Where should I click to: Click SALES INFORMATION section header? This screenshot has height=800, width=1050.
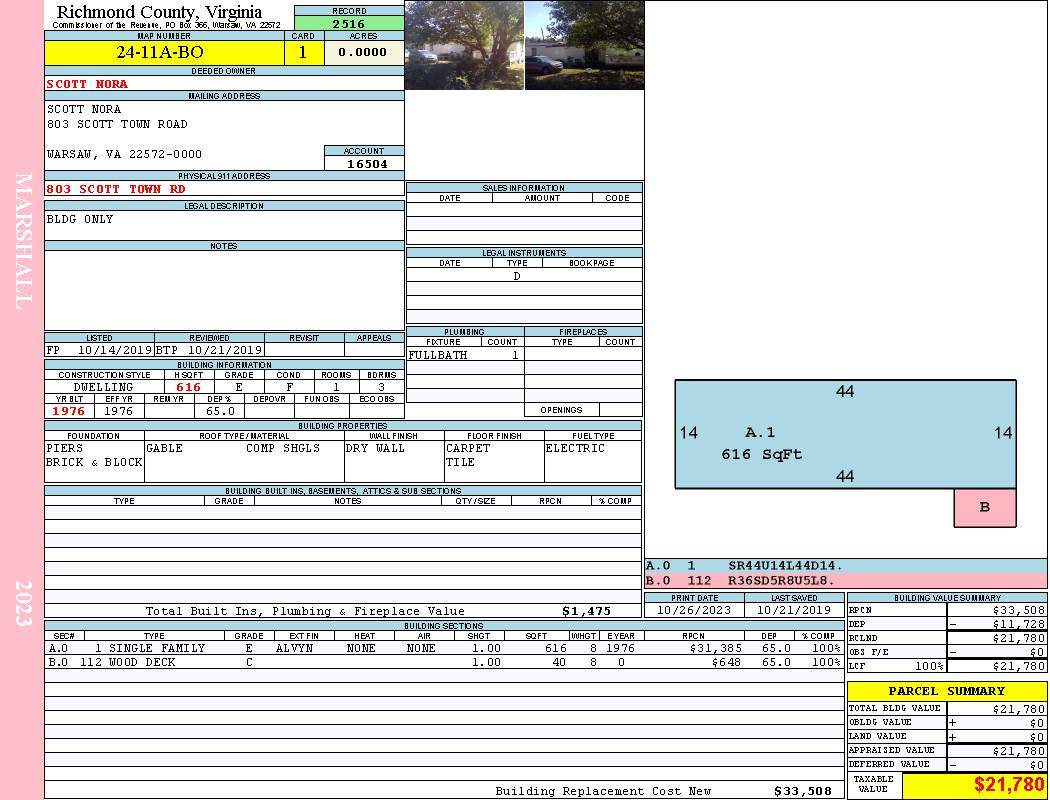(x=524, y=188)
